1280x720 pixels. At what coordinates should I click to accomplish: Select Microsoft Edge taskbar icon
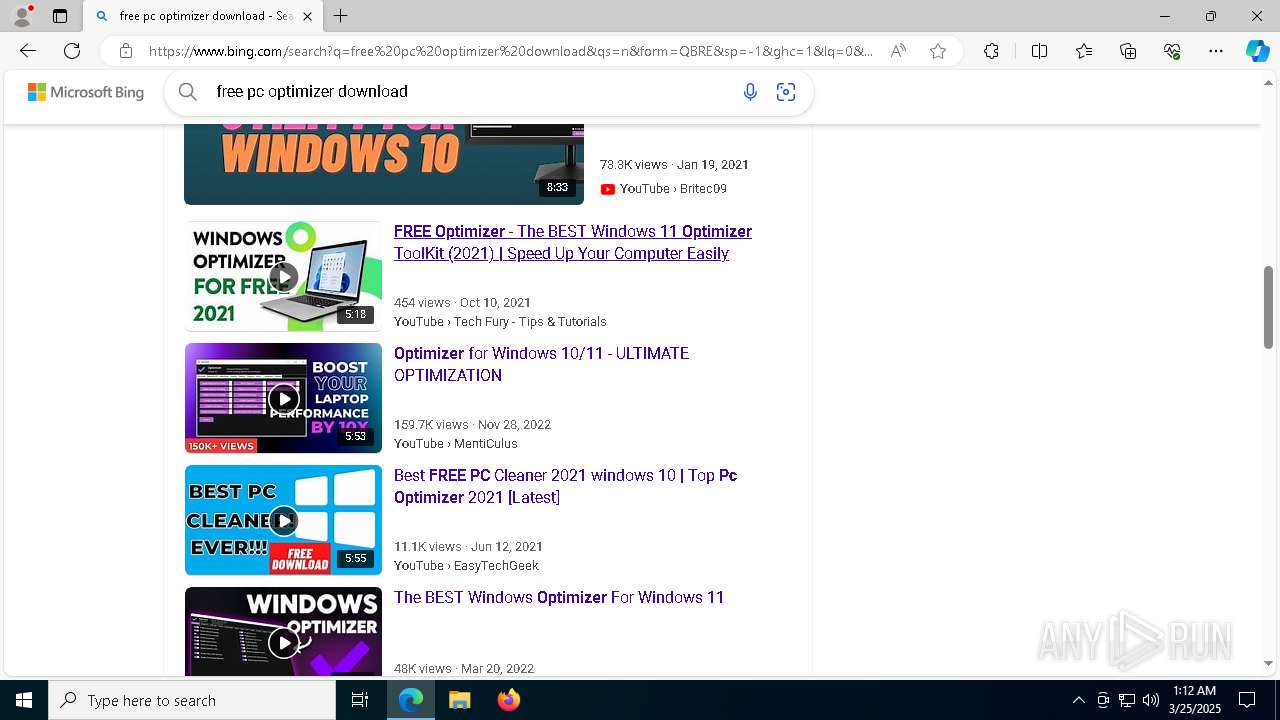pyautogui.click(x=411, y=700)
